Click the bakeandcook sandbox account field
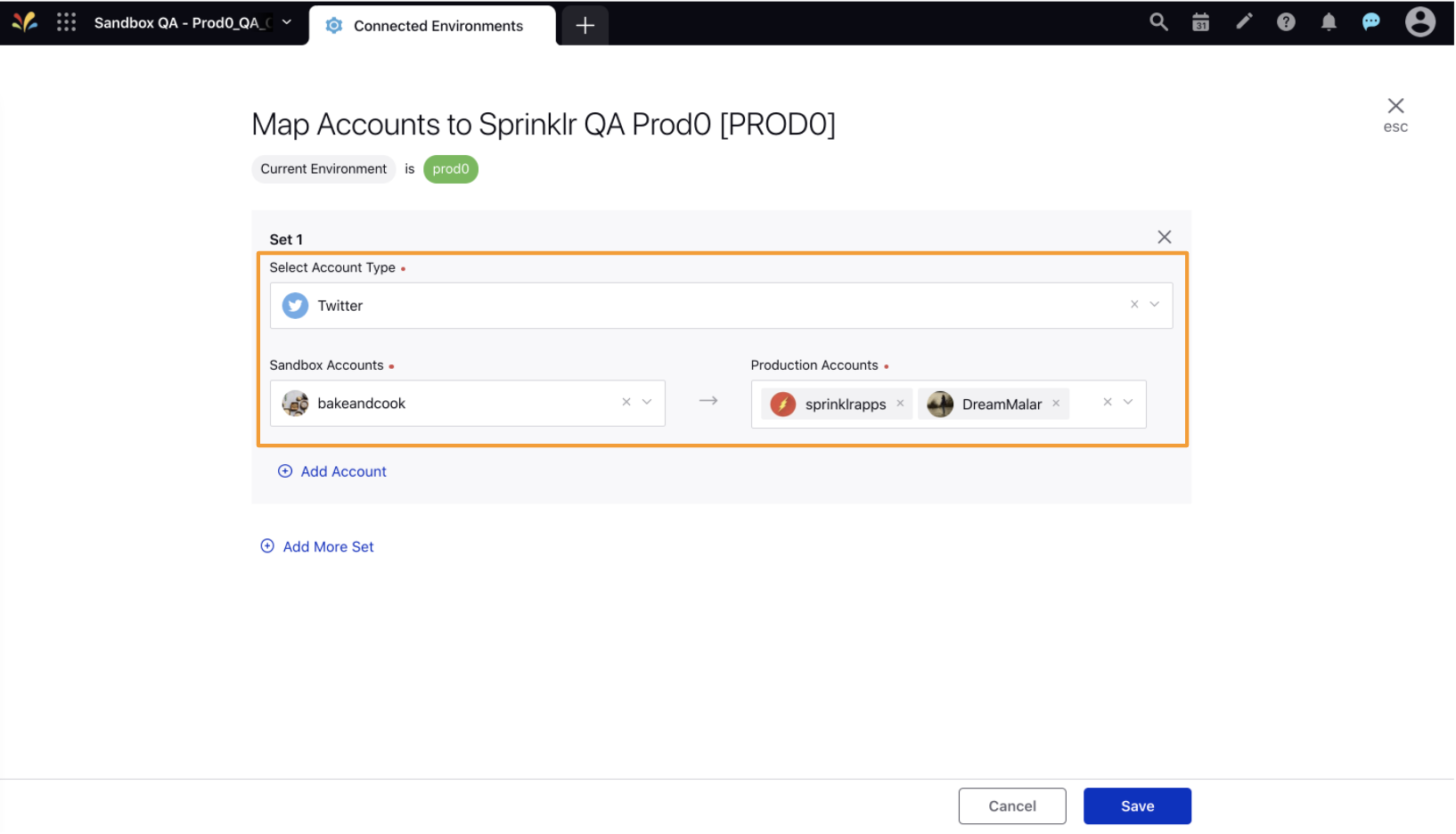1456x834 pixels. [x=467, y=404]
